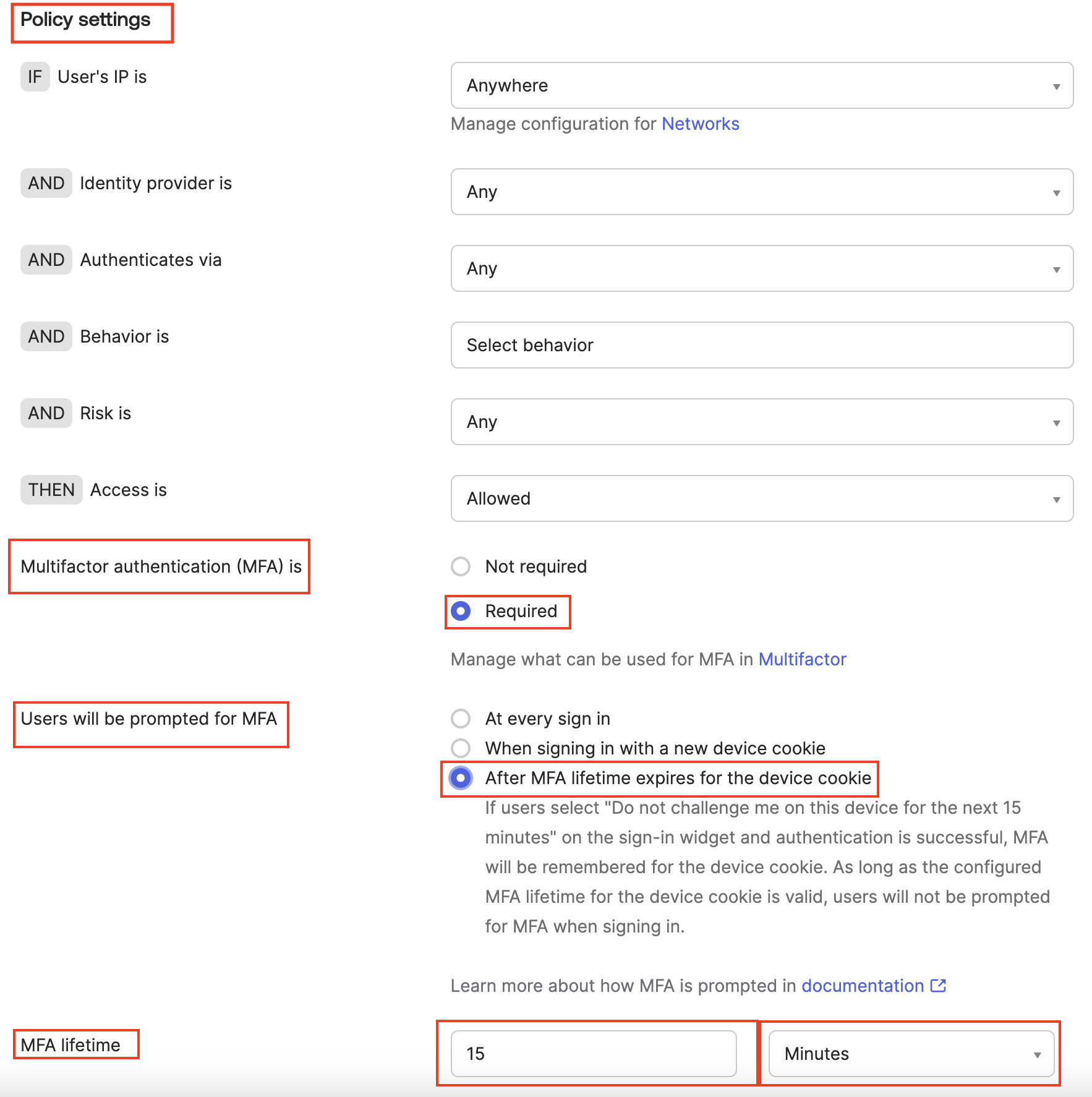Click the "Select behavior" field

click(762, 345)
